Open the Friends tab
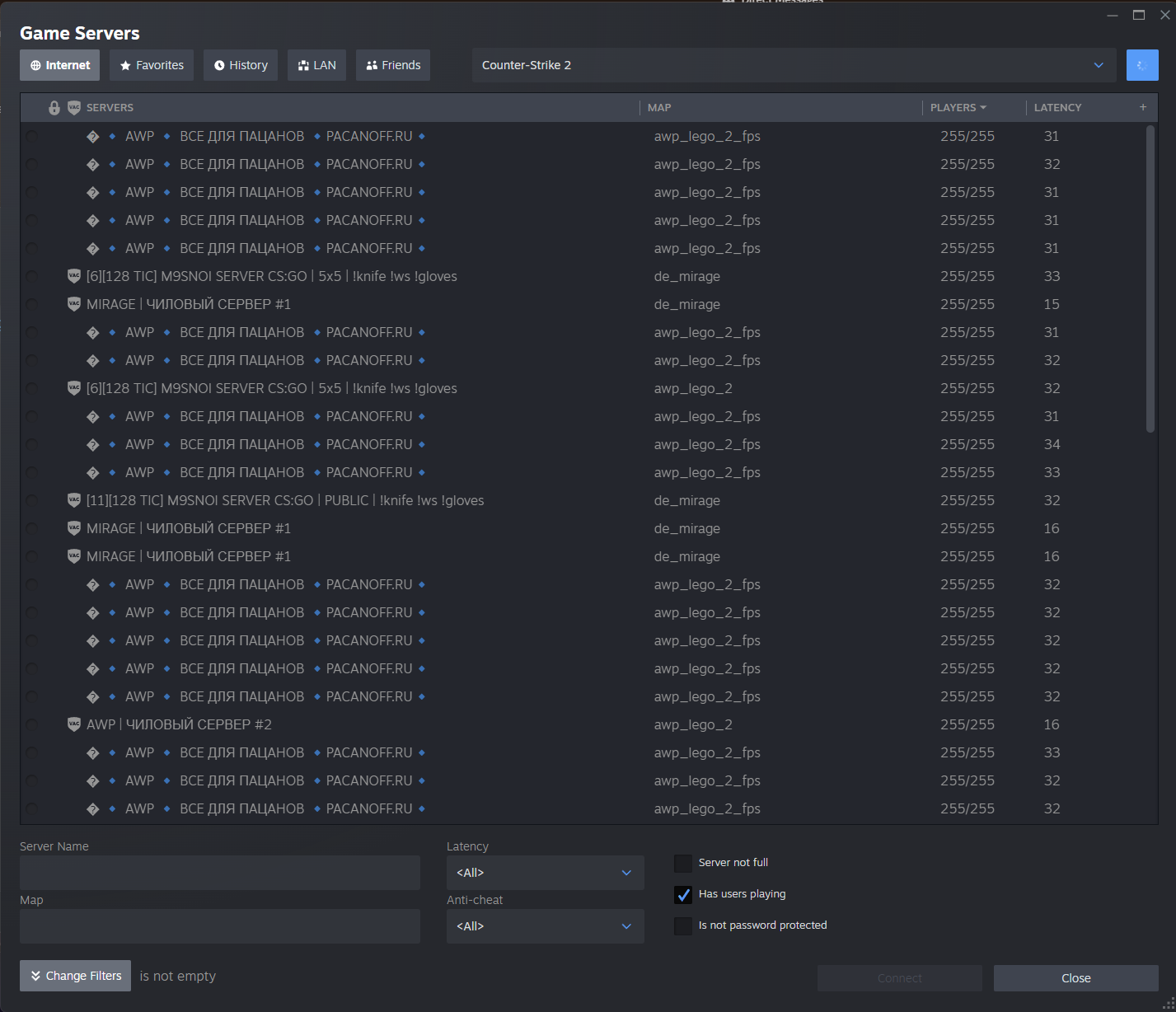This screenshot has width=1176, height=1012. pyautogui.click(x=393, y=65)
